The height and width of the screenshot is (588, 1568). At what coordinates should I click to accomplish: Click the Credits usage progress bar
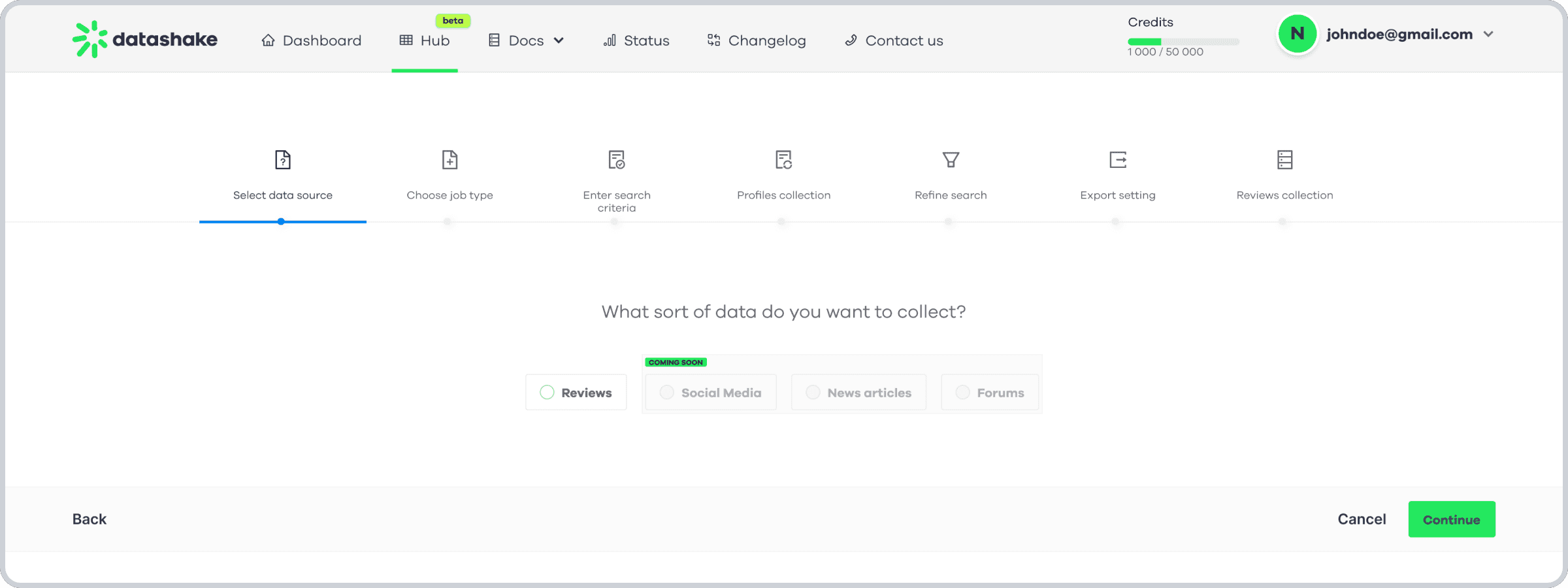[1183, 42]
